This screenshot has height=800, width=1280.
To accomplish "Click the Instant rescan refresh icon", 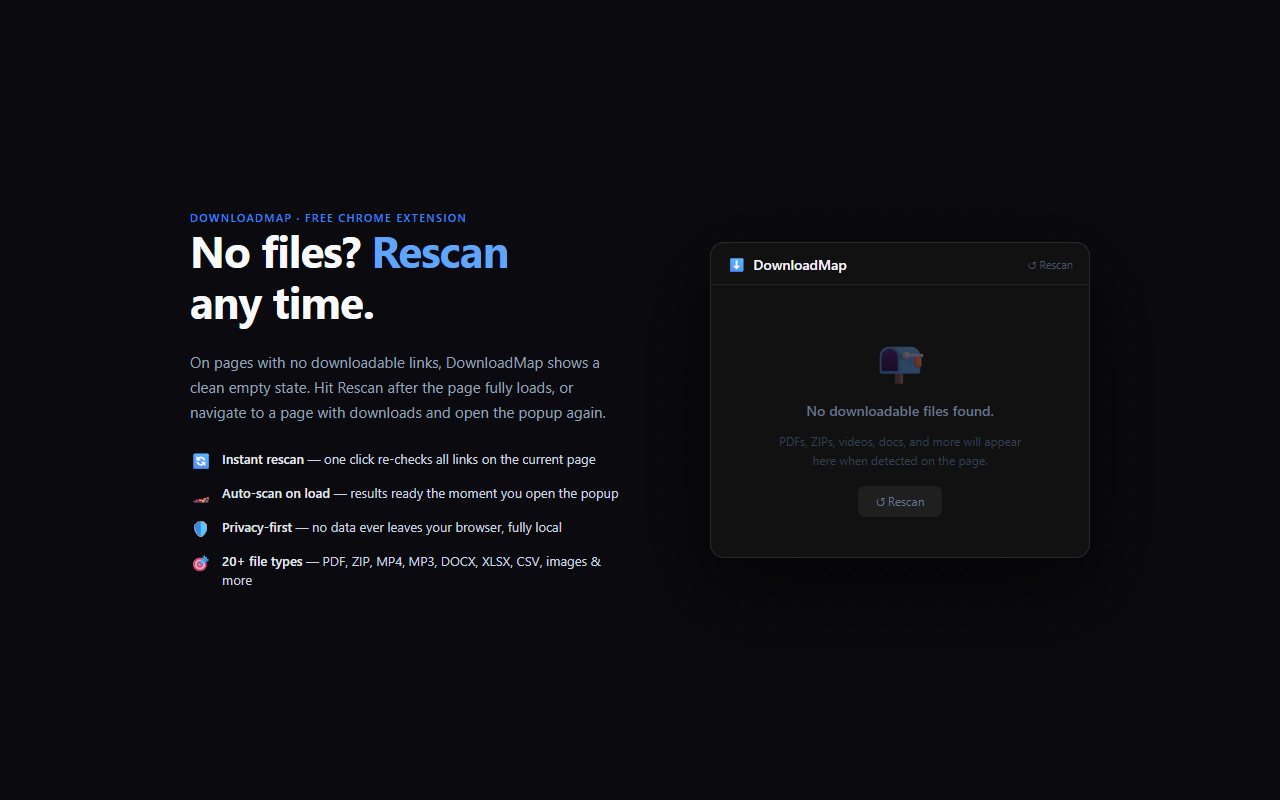I will tap(200, 460).
